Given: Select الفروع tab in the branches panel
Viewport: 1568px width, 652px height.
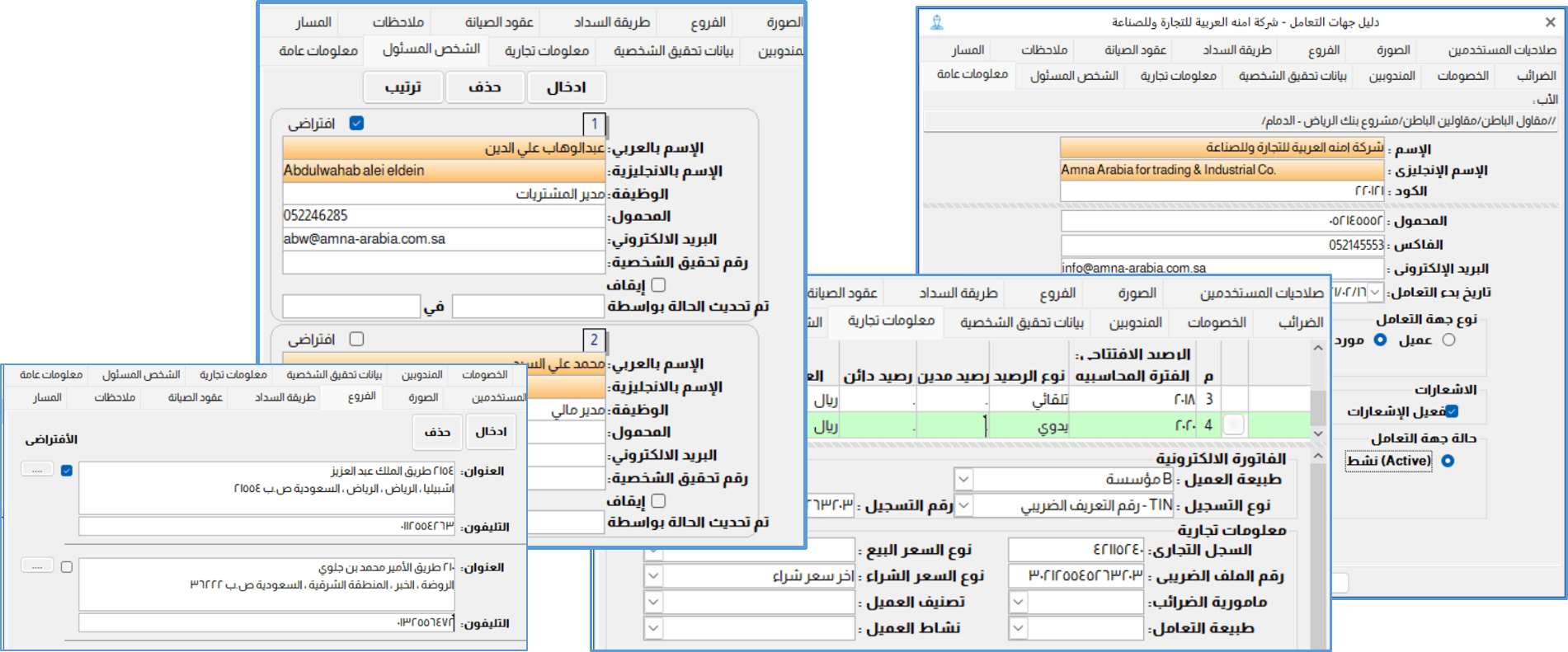Looking at the screenshot, I should pyautogui.click(x=362, y=396).
